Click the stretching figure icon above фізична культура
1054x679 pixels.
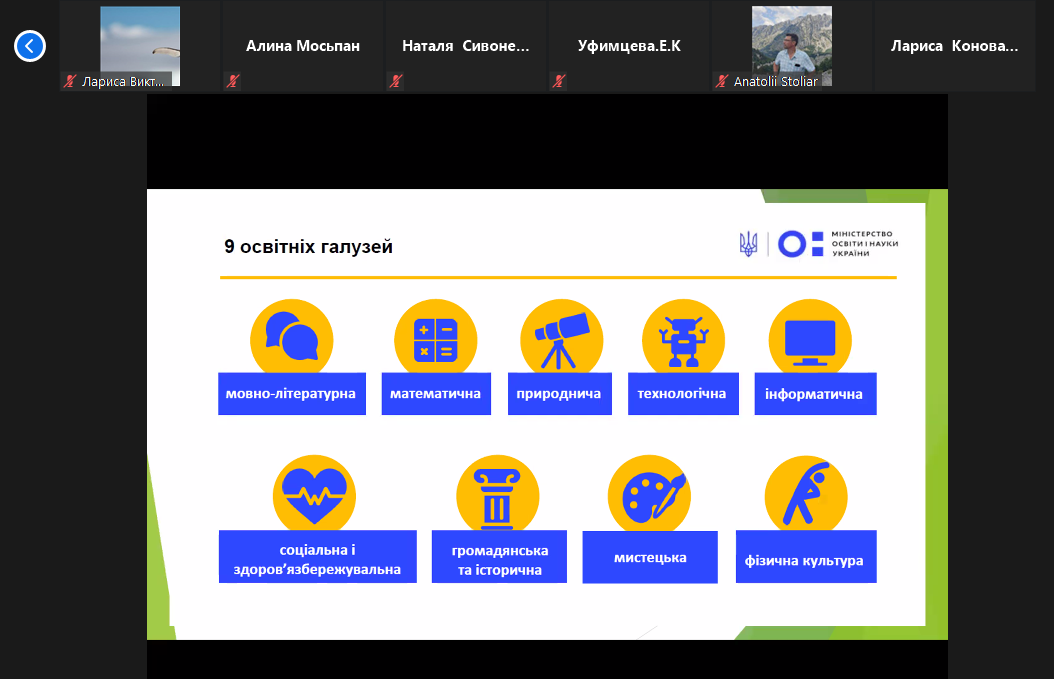(806, 493)
